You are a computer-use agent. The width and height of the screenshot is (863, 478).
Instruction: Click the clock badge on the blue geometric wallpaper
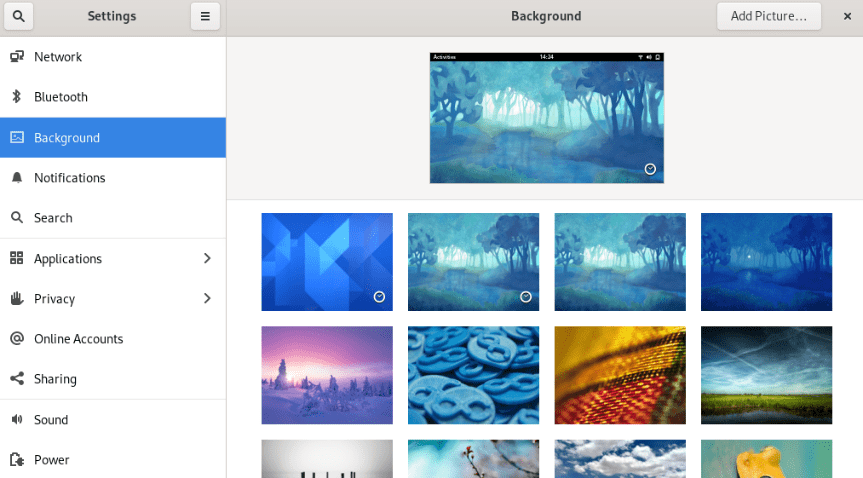click(x=379, y=297)
